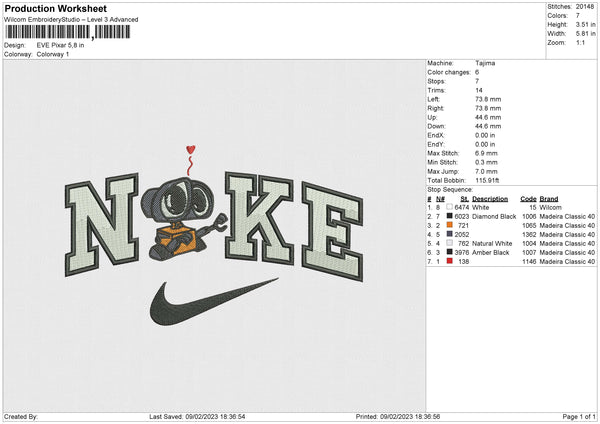Click the Max Jump value '7.0 mm'

(x=486, y=171)
